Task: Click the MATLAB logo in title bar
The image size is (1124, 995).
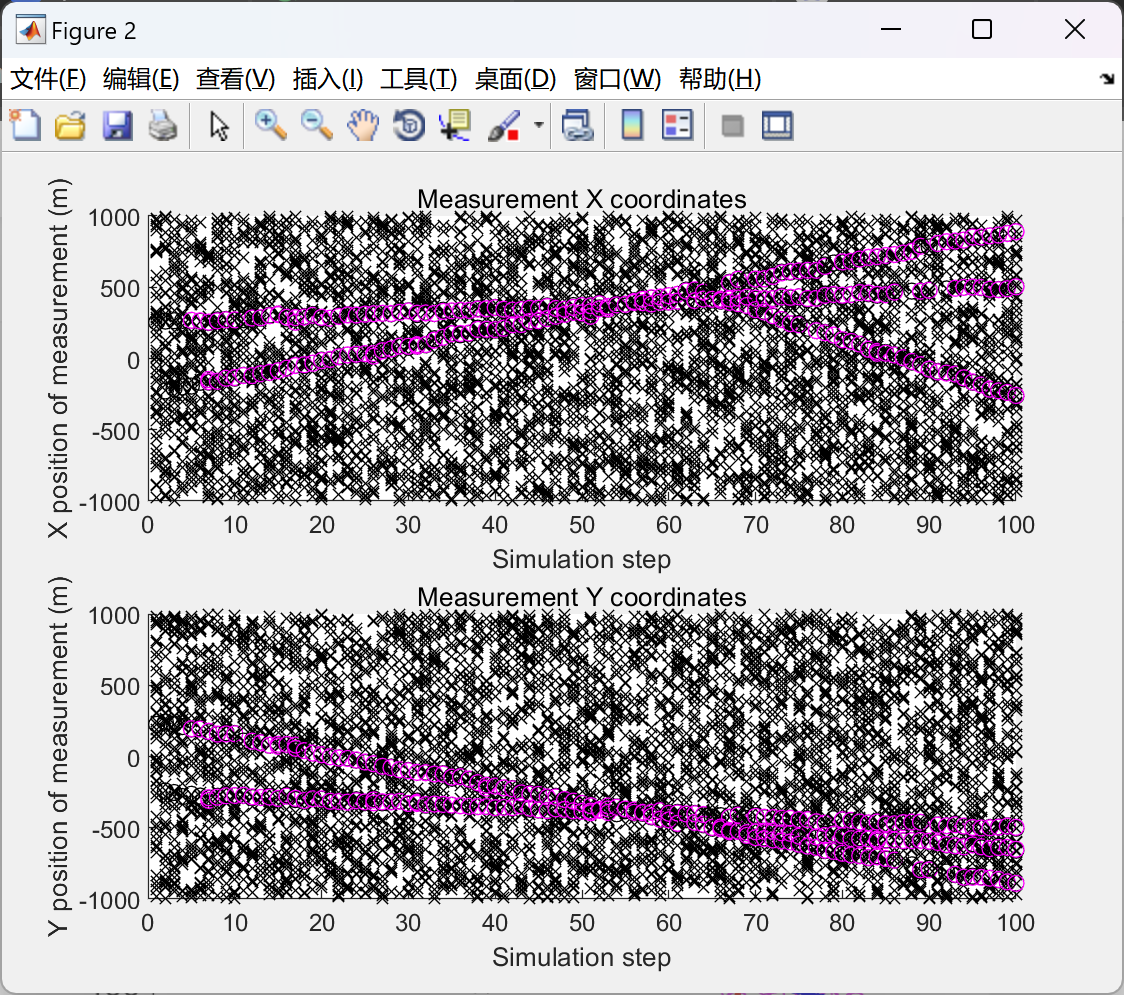Action: click(x=31, y=30)
